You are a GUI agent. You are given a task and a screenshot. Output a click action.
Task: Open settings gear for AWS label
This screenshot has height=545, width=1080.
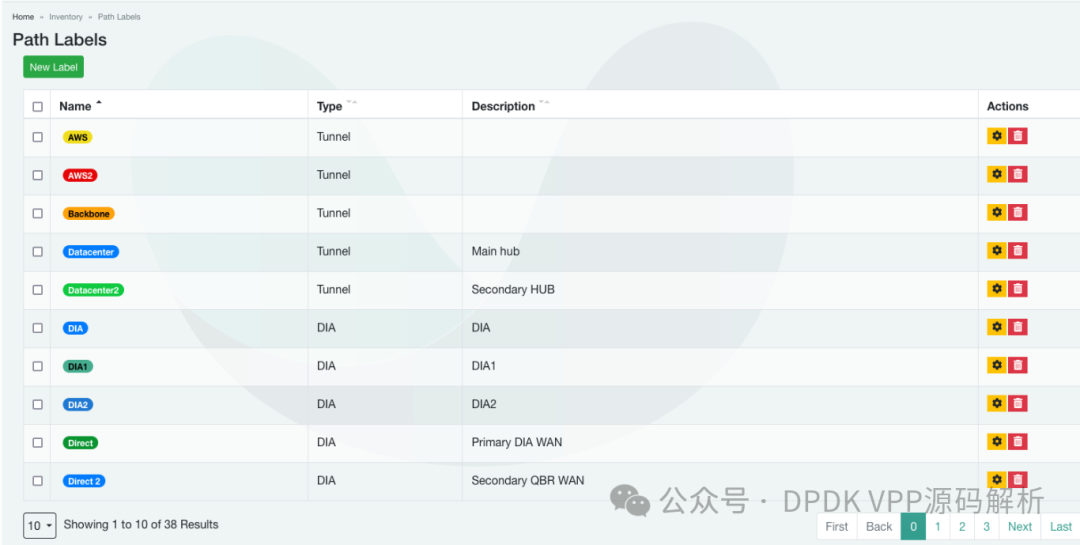click(997, 136)
